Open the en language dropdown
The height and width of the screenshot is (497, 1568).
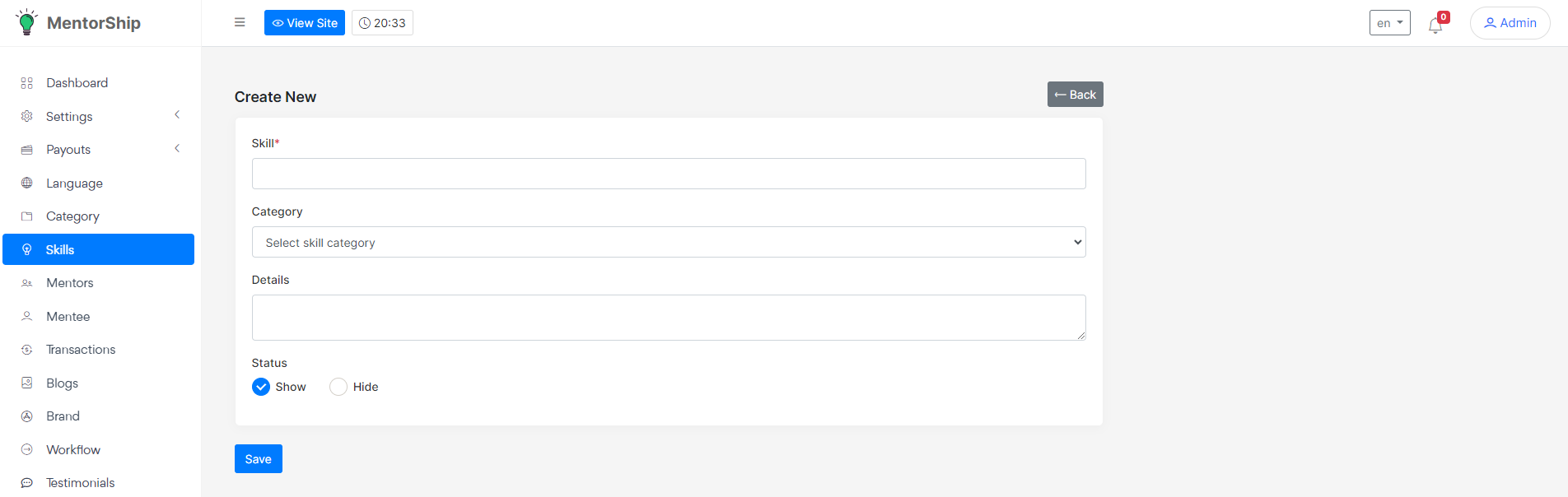1389,23
